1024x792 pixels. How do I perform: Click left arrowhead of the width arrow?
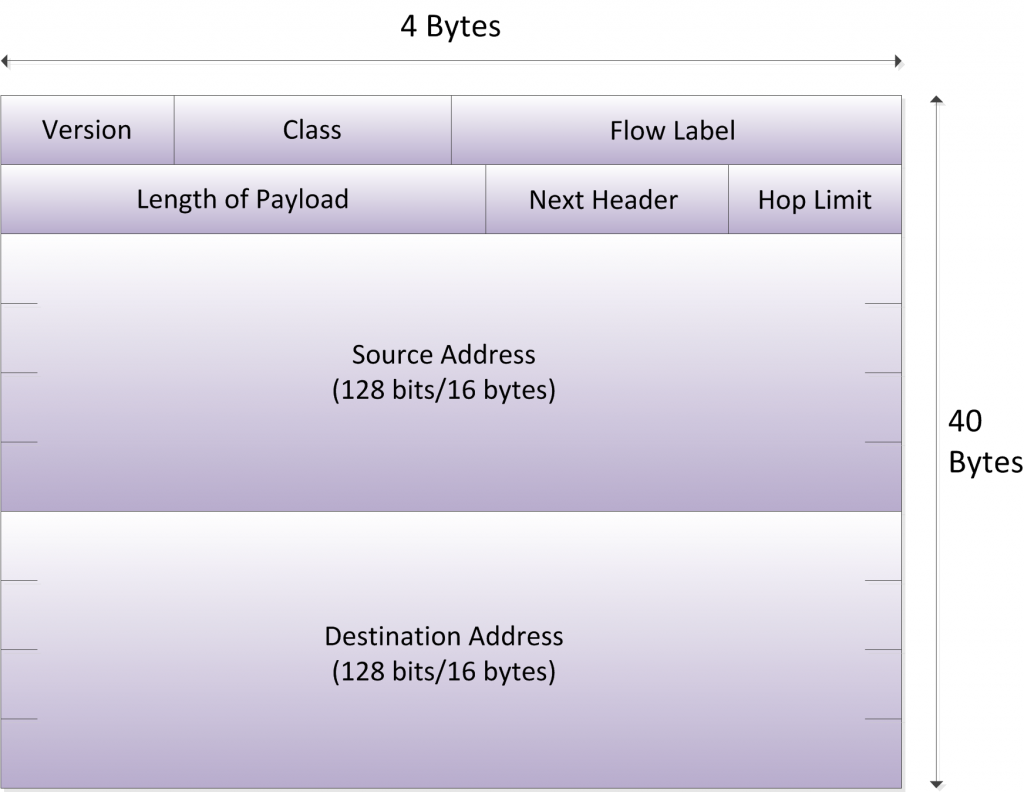pyautogui.click(x=6, y=62)
